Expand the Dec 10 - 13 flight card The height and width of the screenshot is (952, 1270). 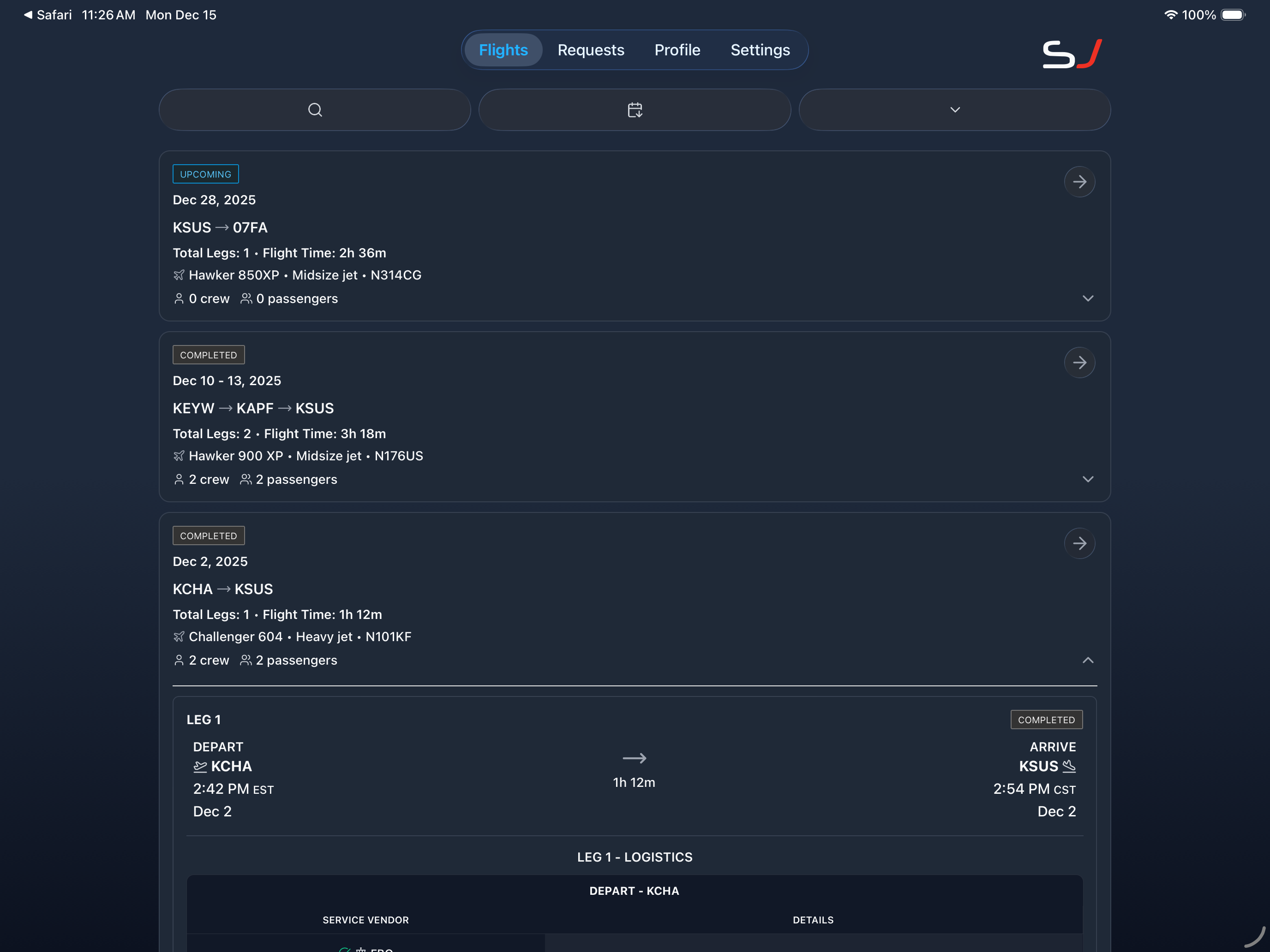(x=1087, y=479)
